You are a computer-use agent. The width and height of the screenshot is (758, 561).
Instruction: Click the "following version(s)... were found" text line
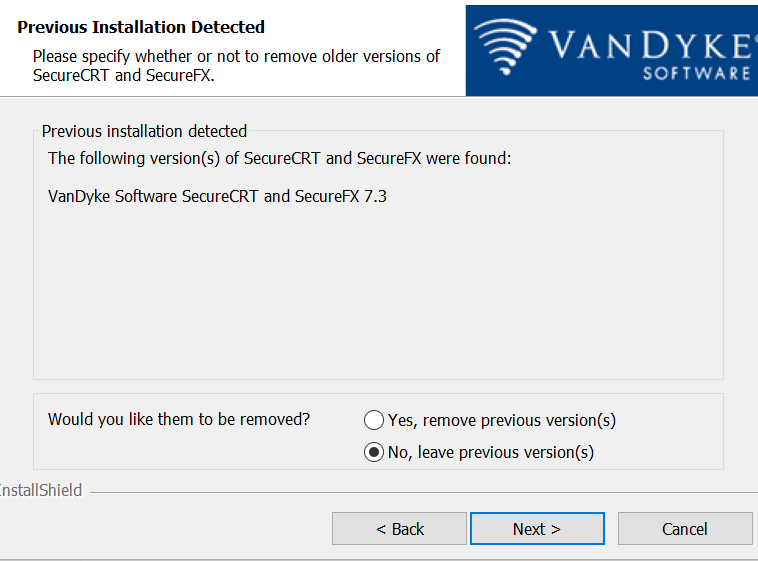tap(279, 158)
